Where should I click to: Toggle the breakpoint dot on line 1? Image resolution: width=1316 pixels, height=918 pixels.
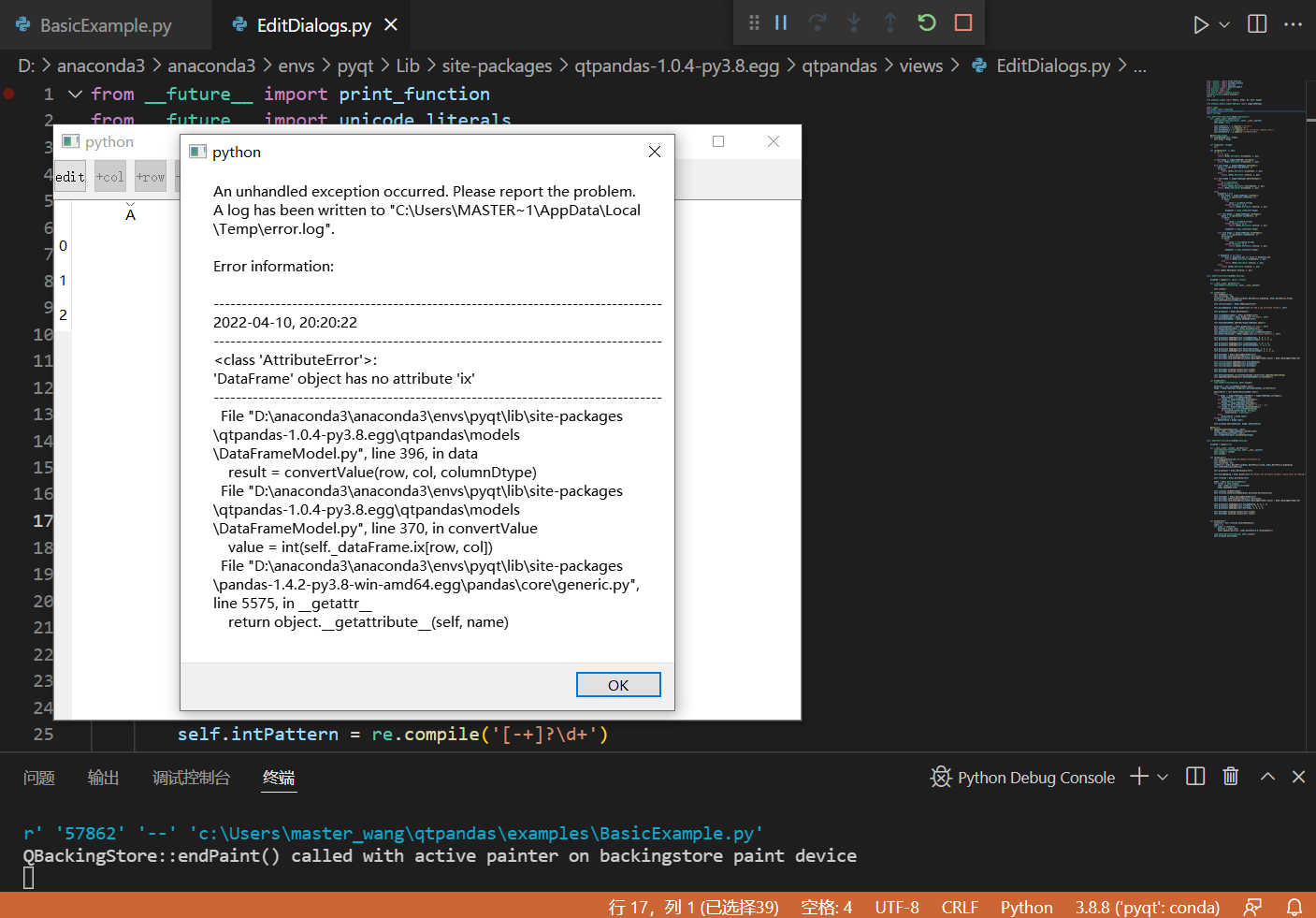click(x=9, y=94)
